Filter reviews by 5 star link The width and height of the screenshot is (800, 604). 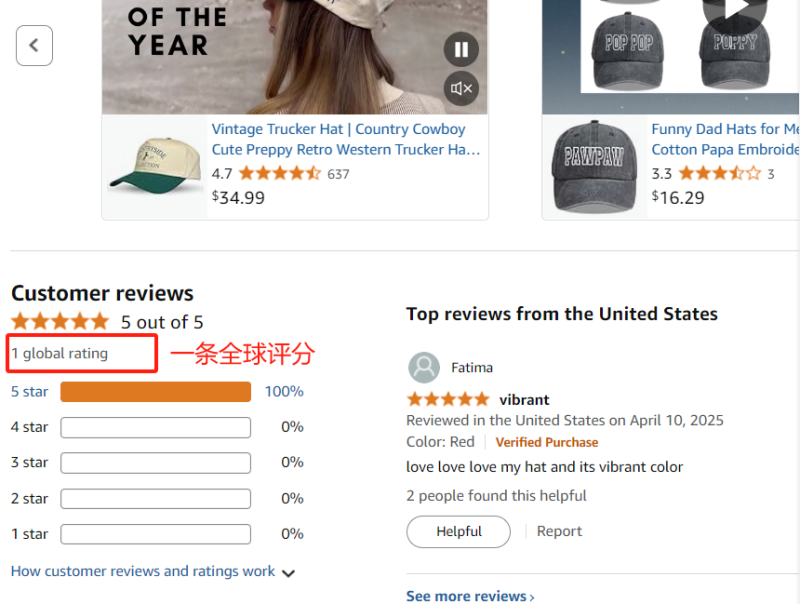click(x=29, y=391)
